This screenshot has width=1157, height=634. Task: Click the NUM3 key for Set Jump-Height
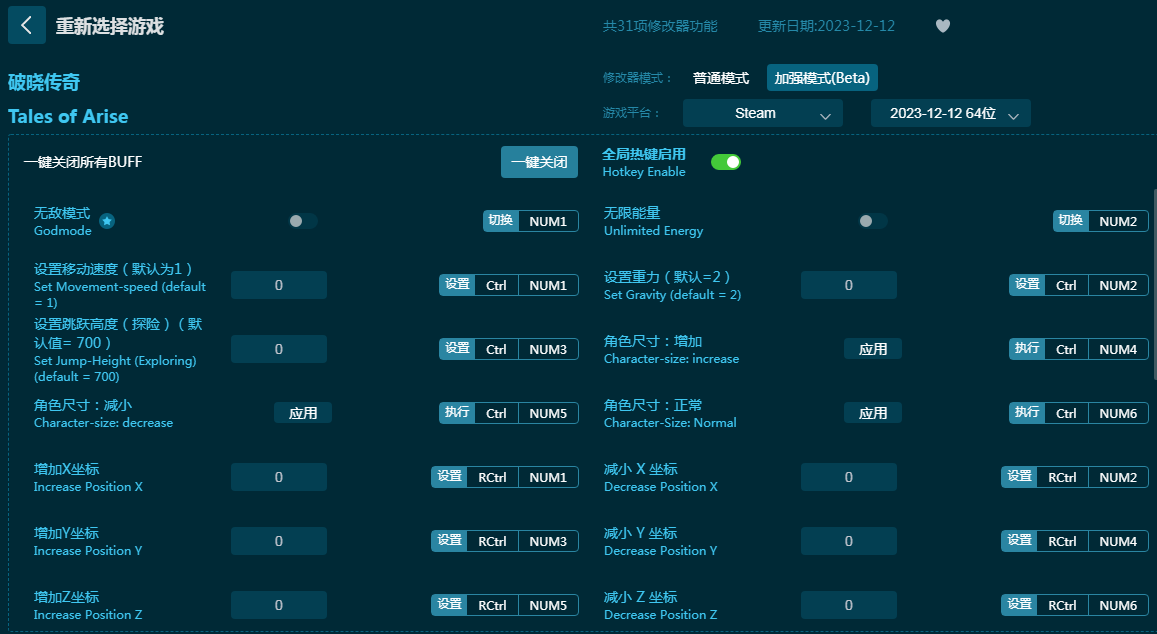(548, 350)
